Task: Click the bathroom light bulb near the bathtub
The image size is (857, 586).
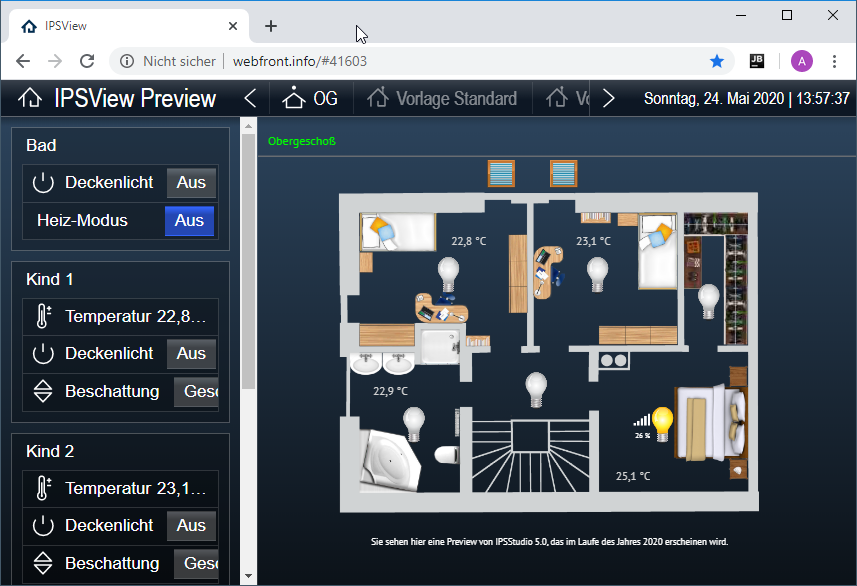Action: click(x=414, y=422)
